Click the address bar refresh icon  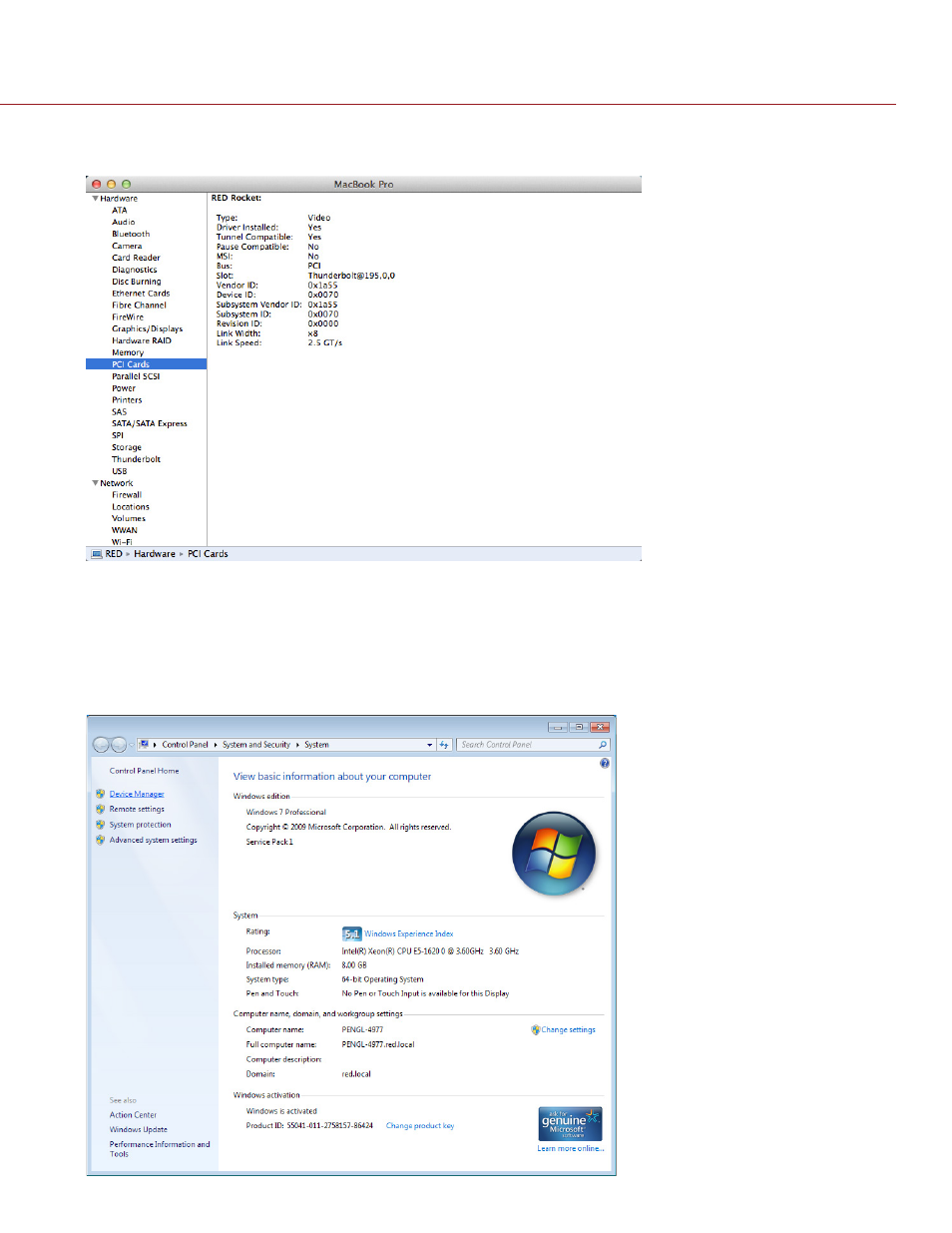tap(445, 745)
